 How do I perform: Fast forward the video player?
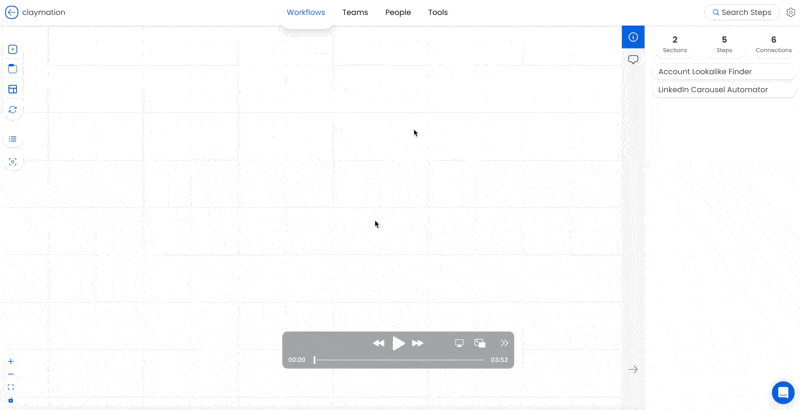point(418,343)
